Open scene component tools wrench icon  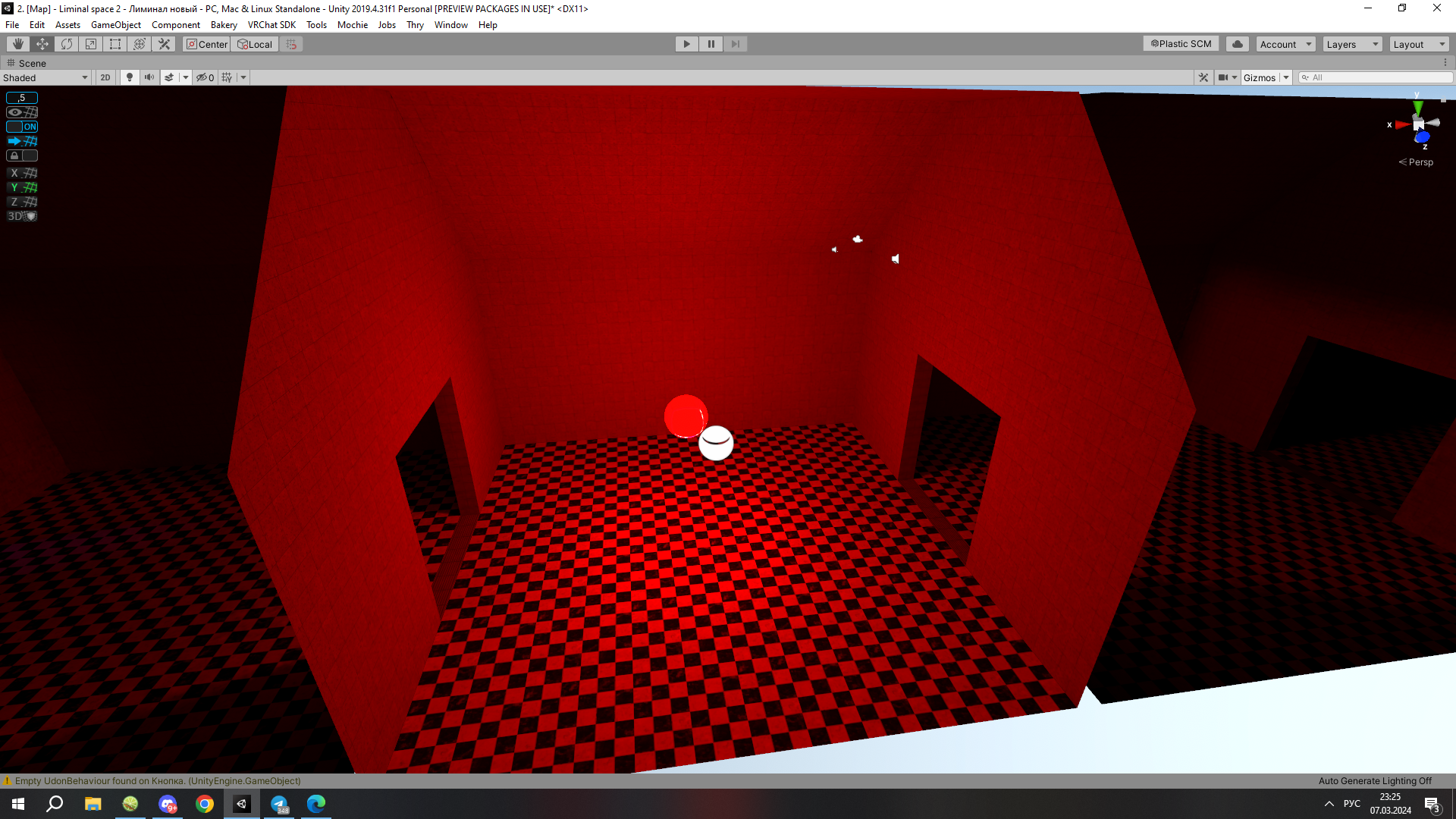coord(1203,77)
